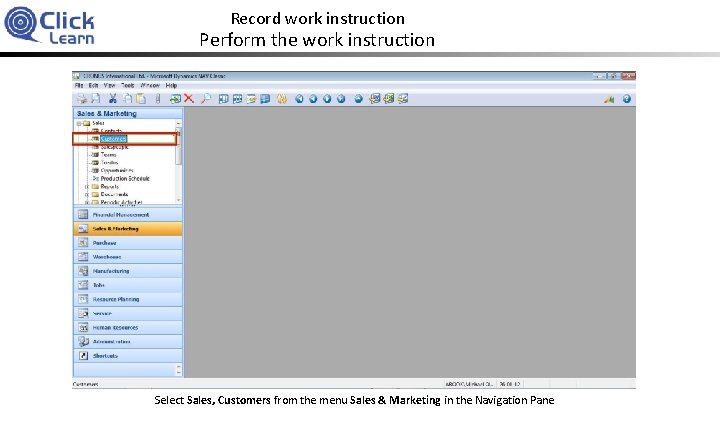Open the Human Resources menu
This screenshot has width=720, height=437.
pyautogui.click(x=128, y=328)
